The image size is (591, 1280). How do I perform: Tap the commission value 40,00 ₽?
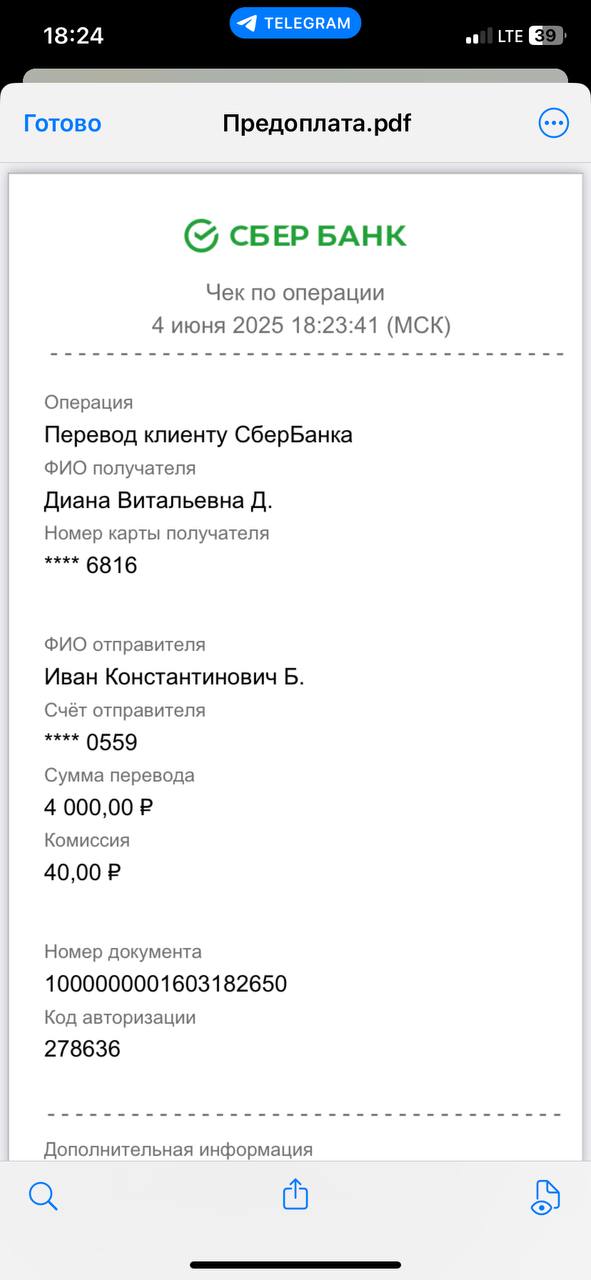[x=83, y=872]
